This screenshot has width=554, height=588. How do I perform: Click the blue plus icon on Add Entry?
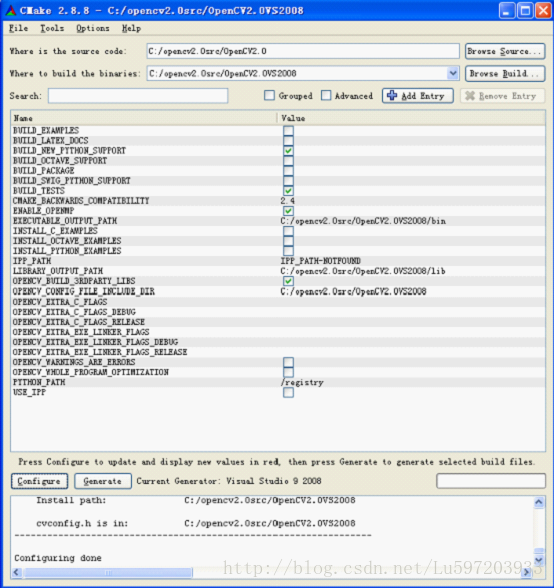tap(392, 96)
